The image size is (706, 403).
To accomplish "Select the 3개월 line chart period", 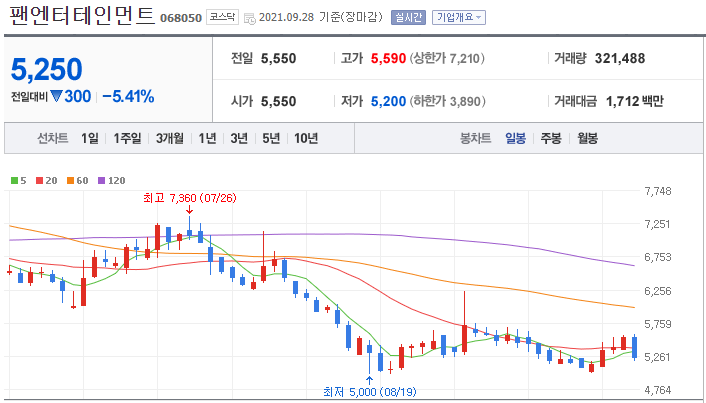I will click(170, 138).
